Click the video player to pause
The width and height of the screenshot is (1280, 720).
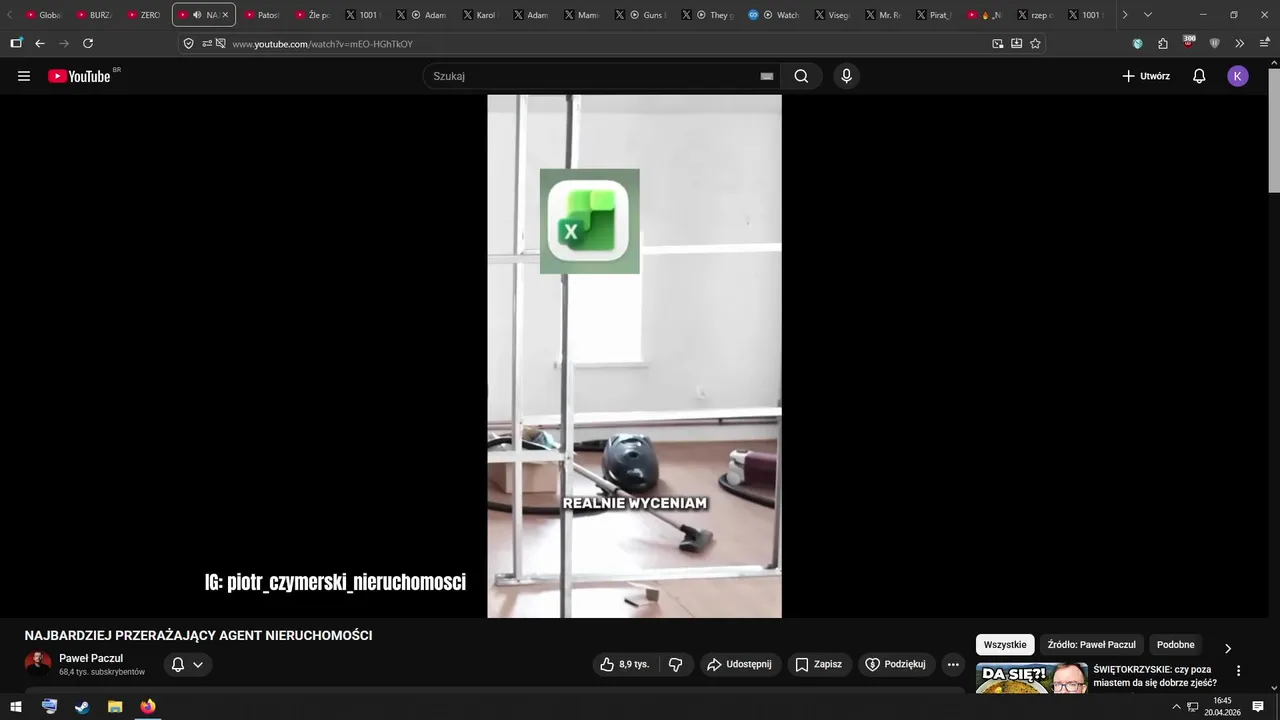[634, 356]
